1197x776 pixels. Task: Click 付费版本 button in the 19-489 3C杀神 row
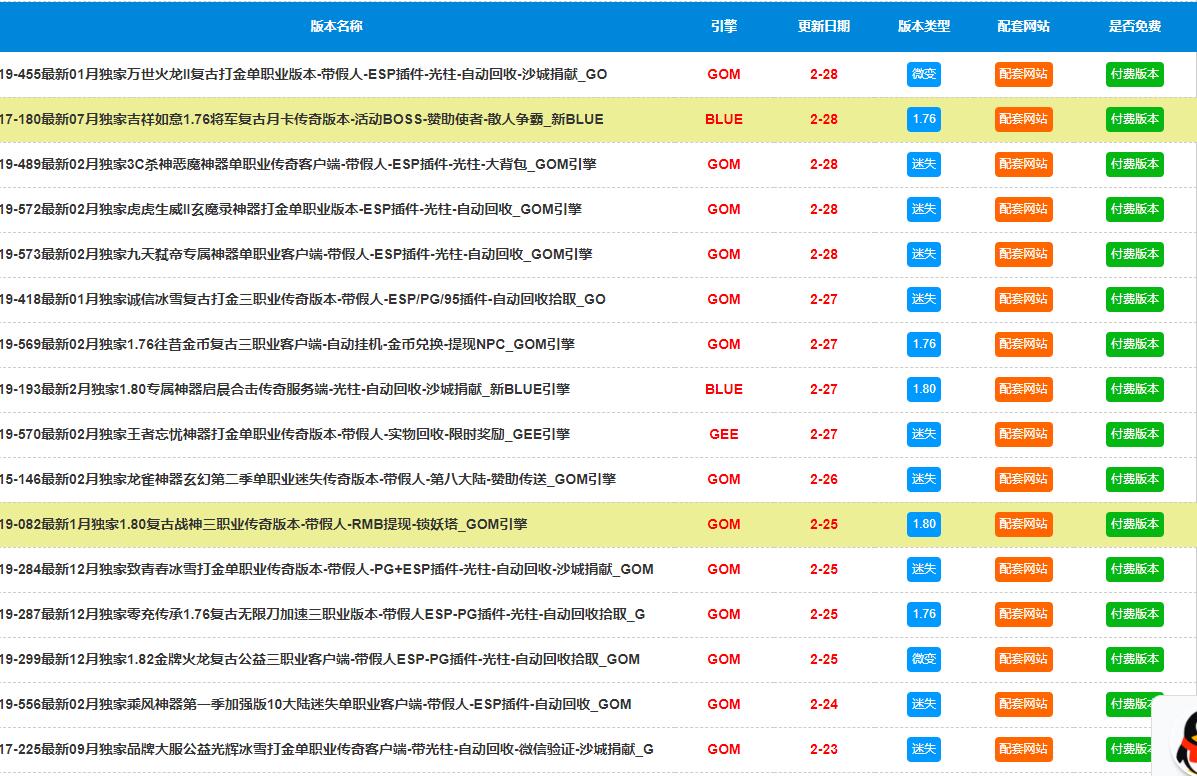(x=1134, y=164)
